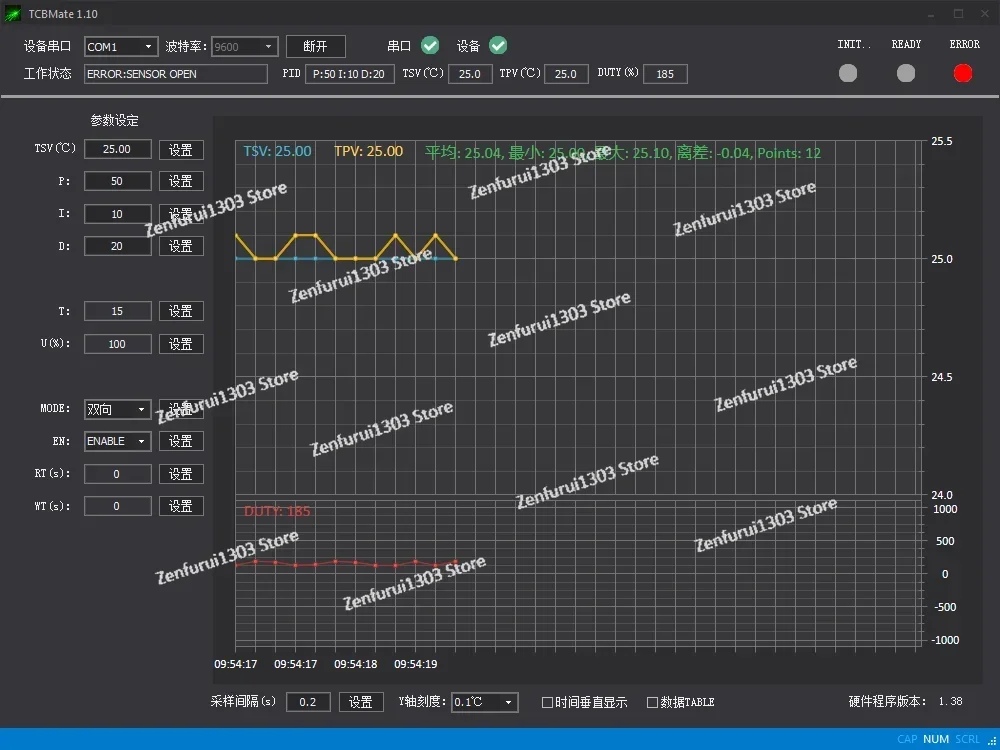
Task: Click the disconnect (断开) button
Action: tap(315, 47)
